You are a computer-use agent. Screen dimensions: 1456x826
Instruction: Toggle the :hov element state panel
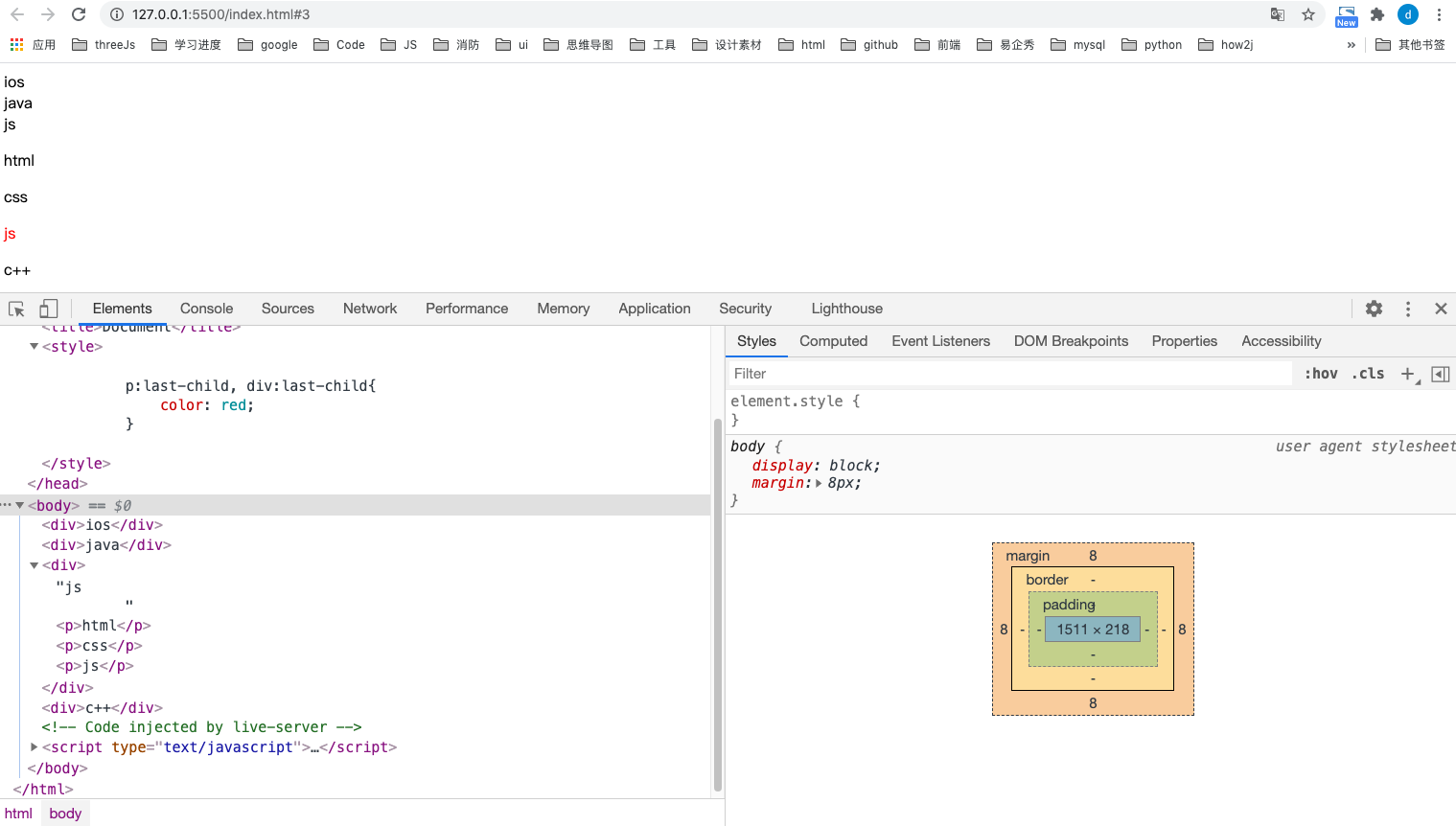pyautogui.click(x=1321, y=374)
